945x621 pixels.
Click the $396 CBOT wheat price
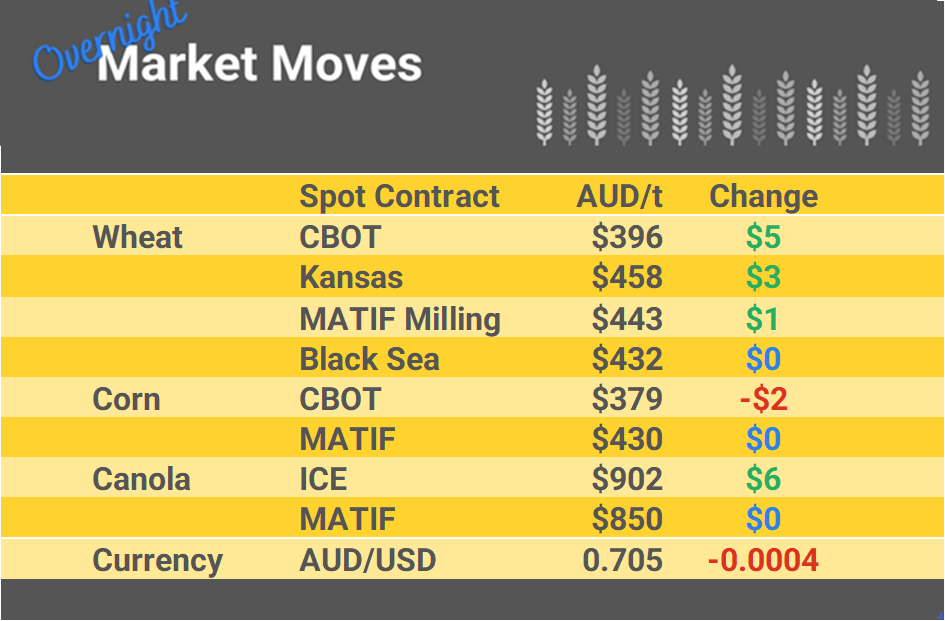click(627, 237)
